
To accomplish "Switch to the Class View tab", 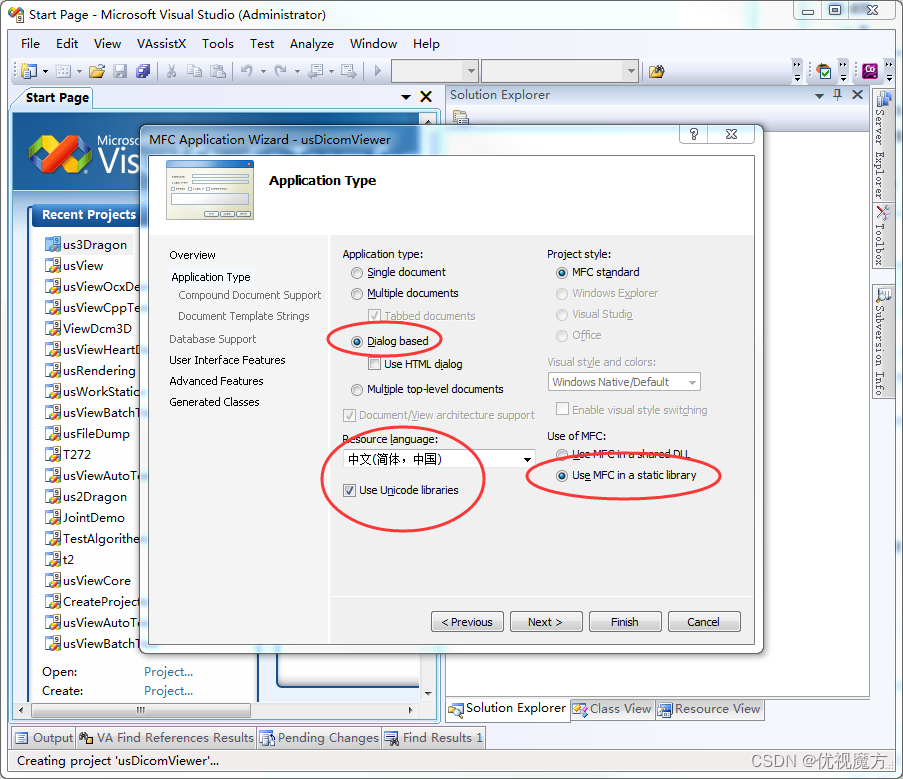I will coord(612,709).
